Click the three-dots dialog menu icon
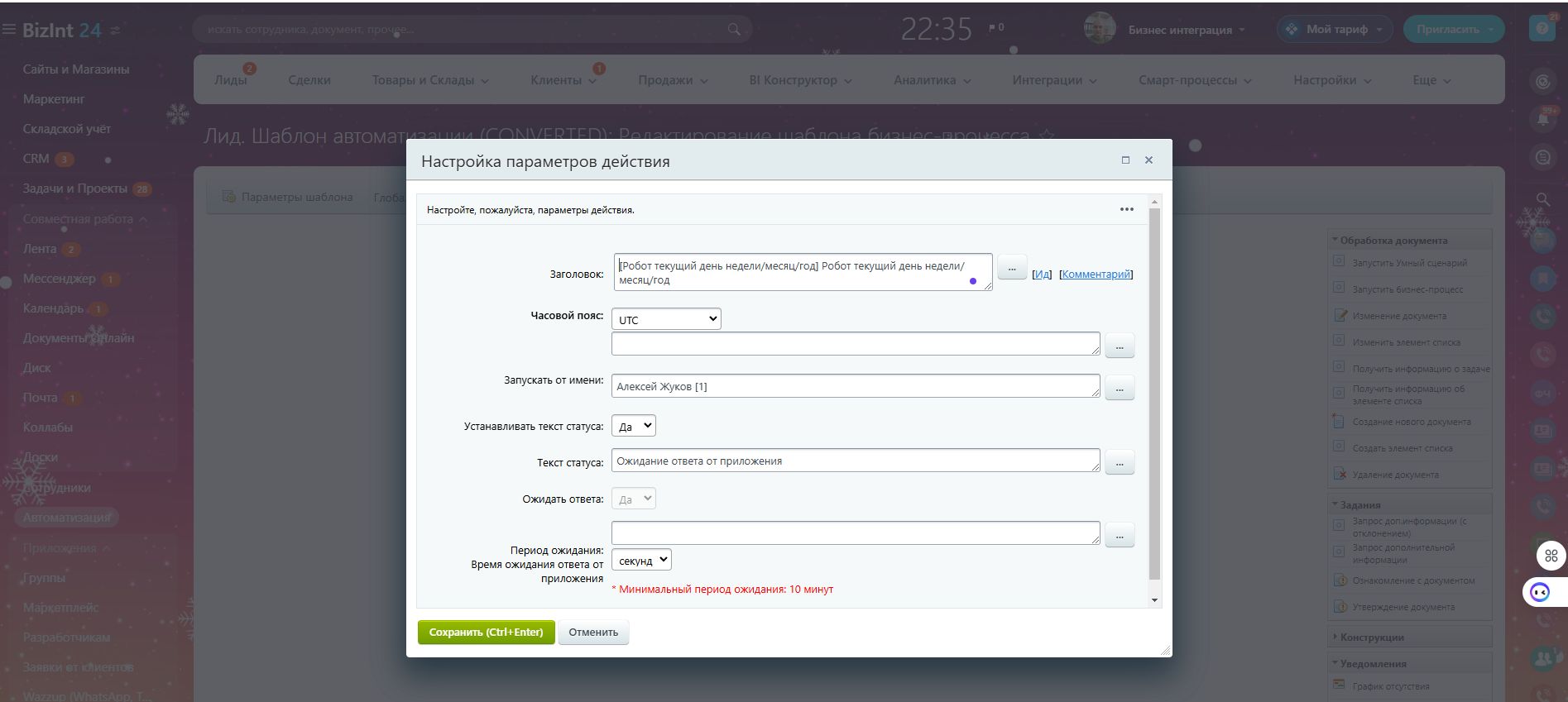Screen dimensions: 1568x702 tap(1126, 209)
